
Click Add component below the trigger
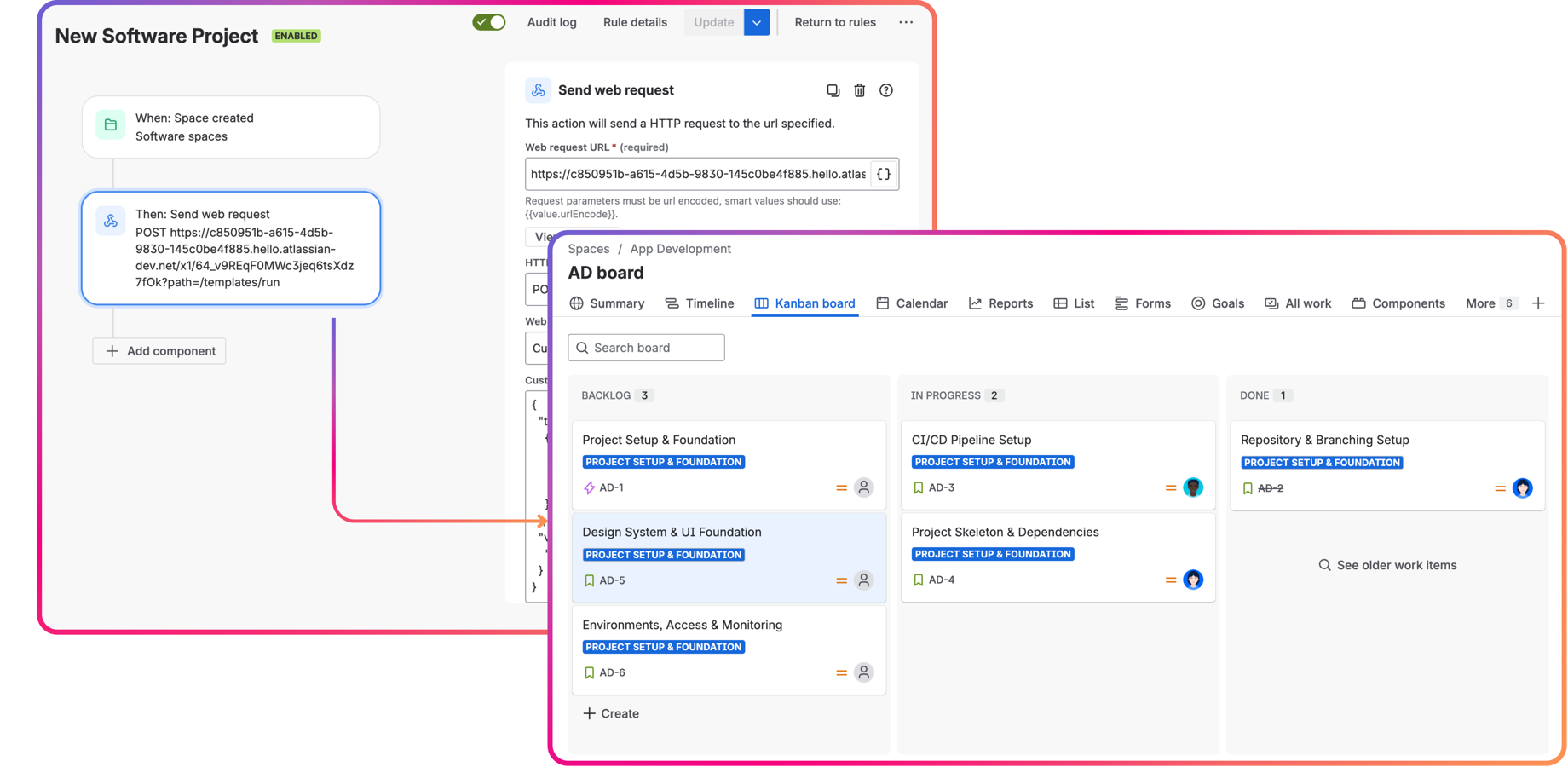pyautogui.click(x=159, y=350)
